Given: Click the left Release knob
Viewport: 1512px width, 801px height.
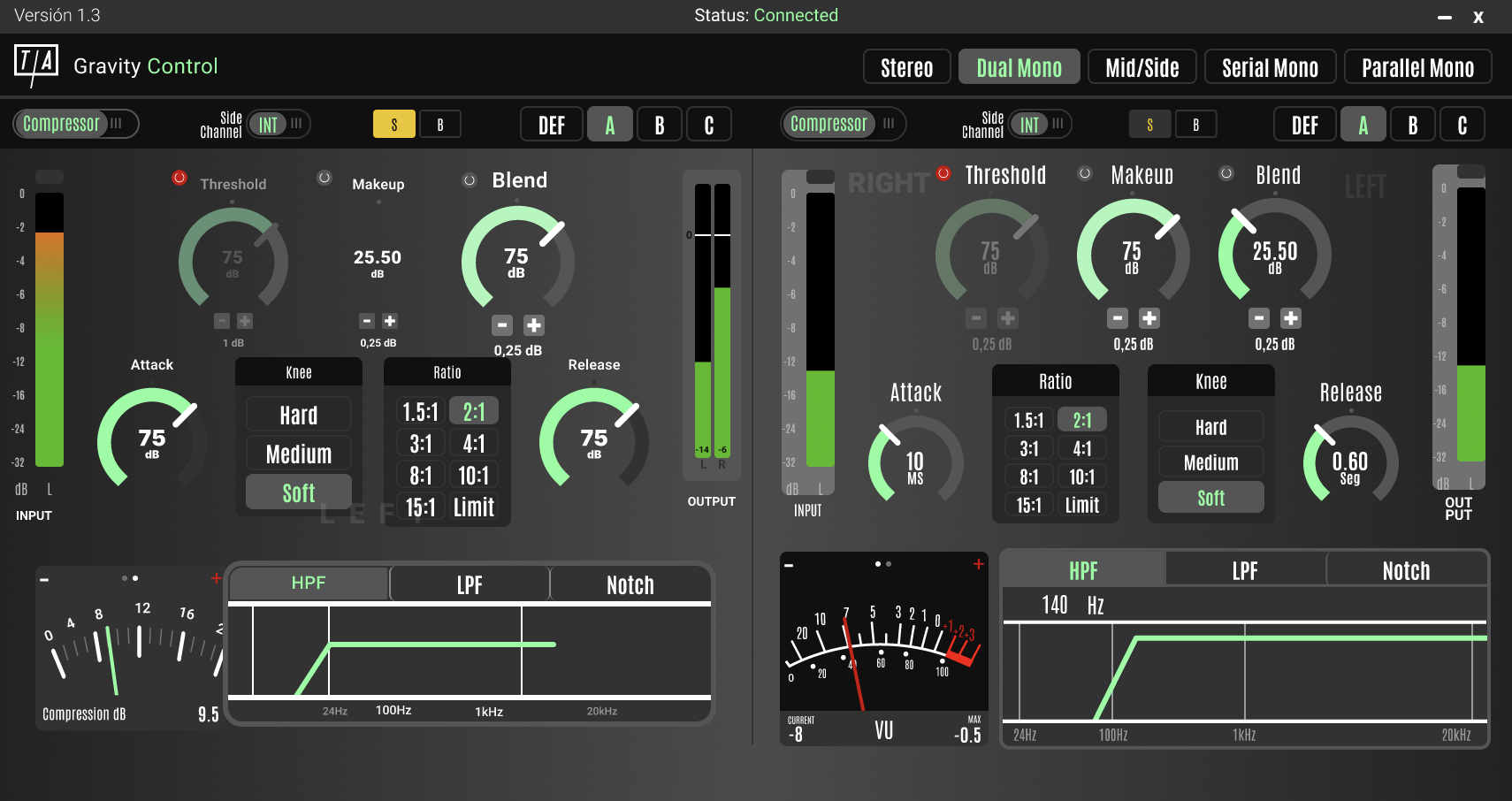Looking at the screenshot, I should 594,439.
